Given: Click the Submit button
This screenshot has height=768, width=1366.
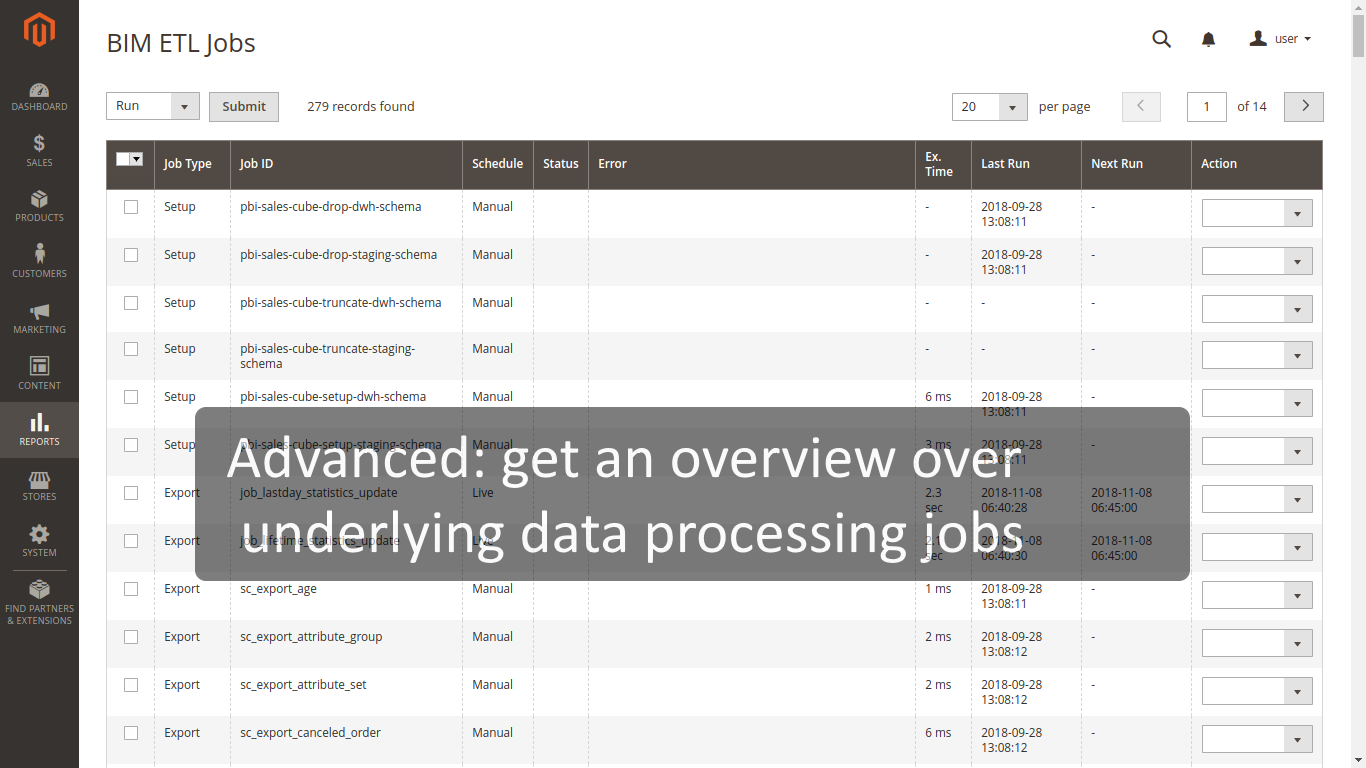Looking at the screenshot, I should [x=243, y=106].
